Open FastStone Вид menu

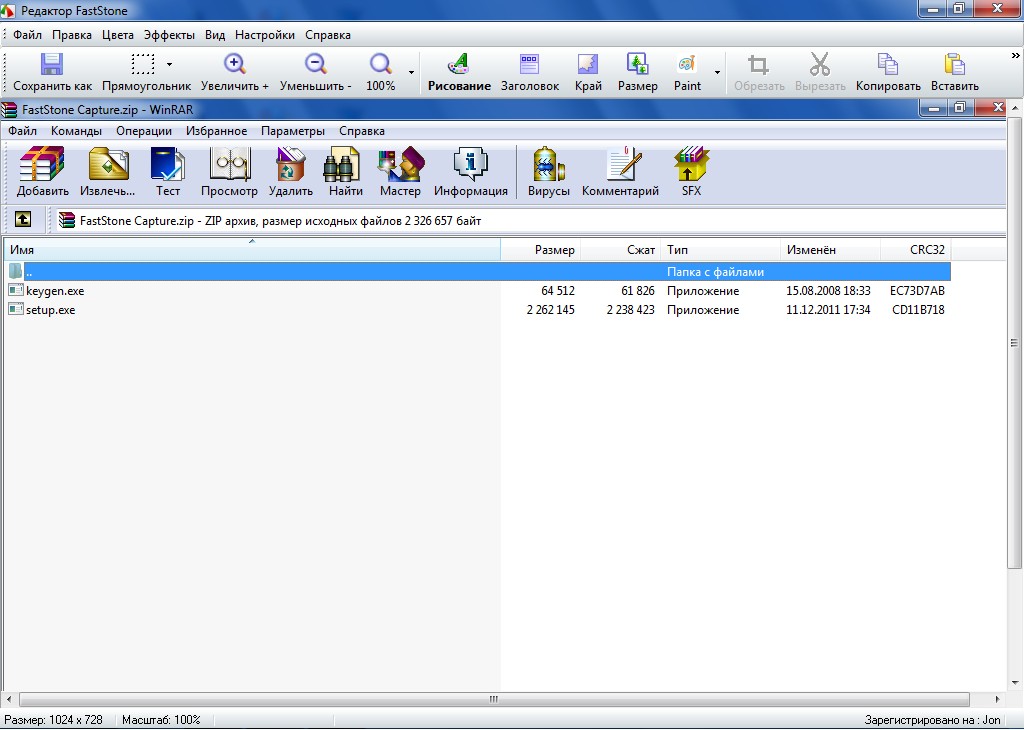pos(215,35)
